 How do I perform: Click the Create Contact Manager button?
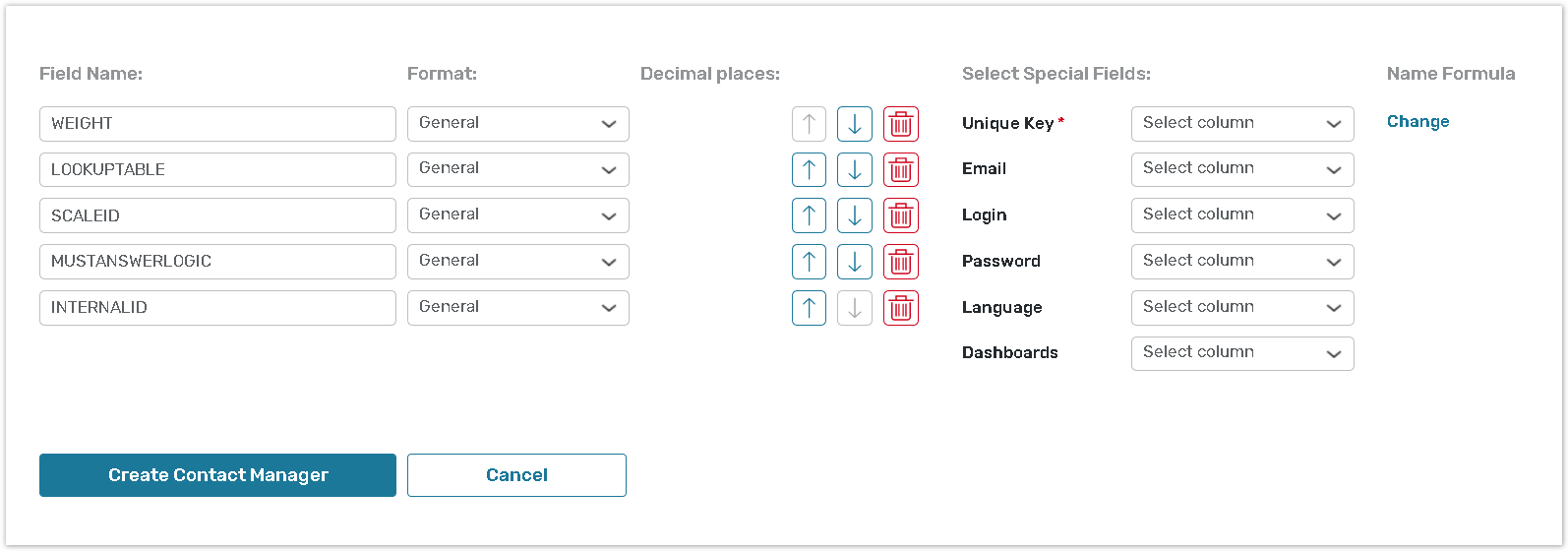pos(217,475)
